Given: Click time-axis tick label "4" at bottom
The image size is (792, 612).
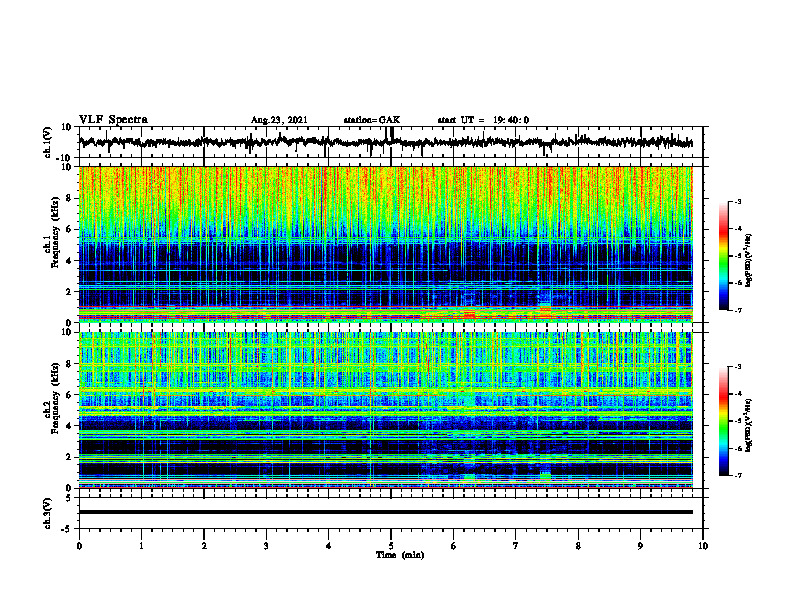Looking at the screenshot, I should (x=329, y=546).
